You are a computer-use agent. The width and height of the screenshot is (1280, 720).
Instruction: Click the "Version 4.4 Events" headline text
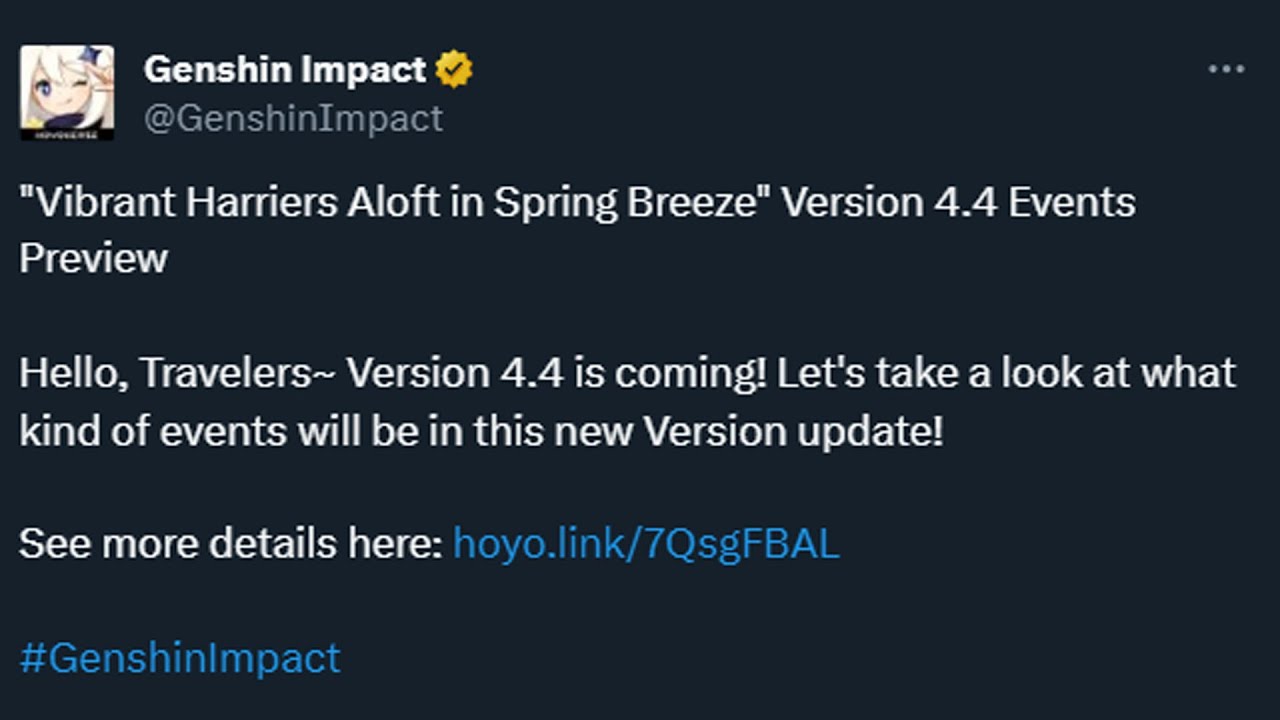958,202
